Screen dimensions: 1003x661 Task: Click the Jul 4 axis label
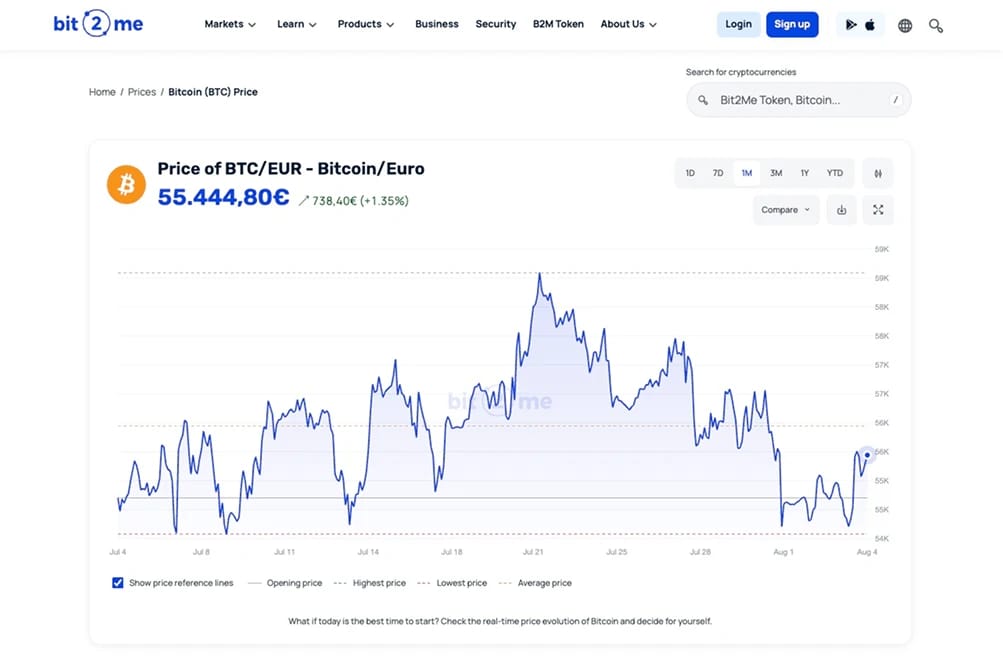(x=118, y=552)
